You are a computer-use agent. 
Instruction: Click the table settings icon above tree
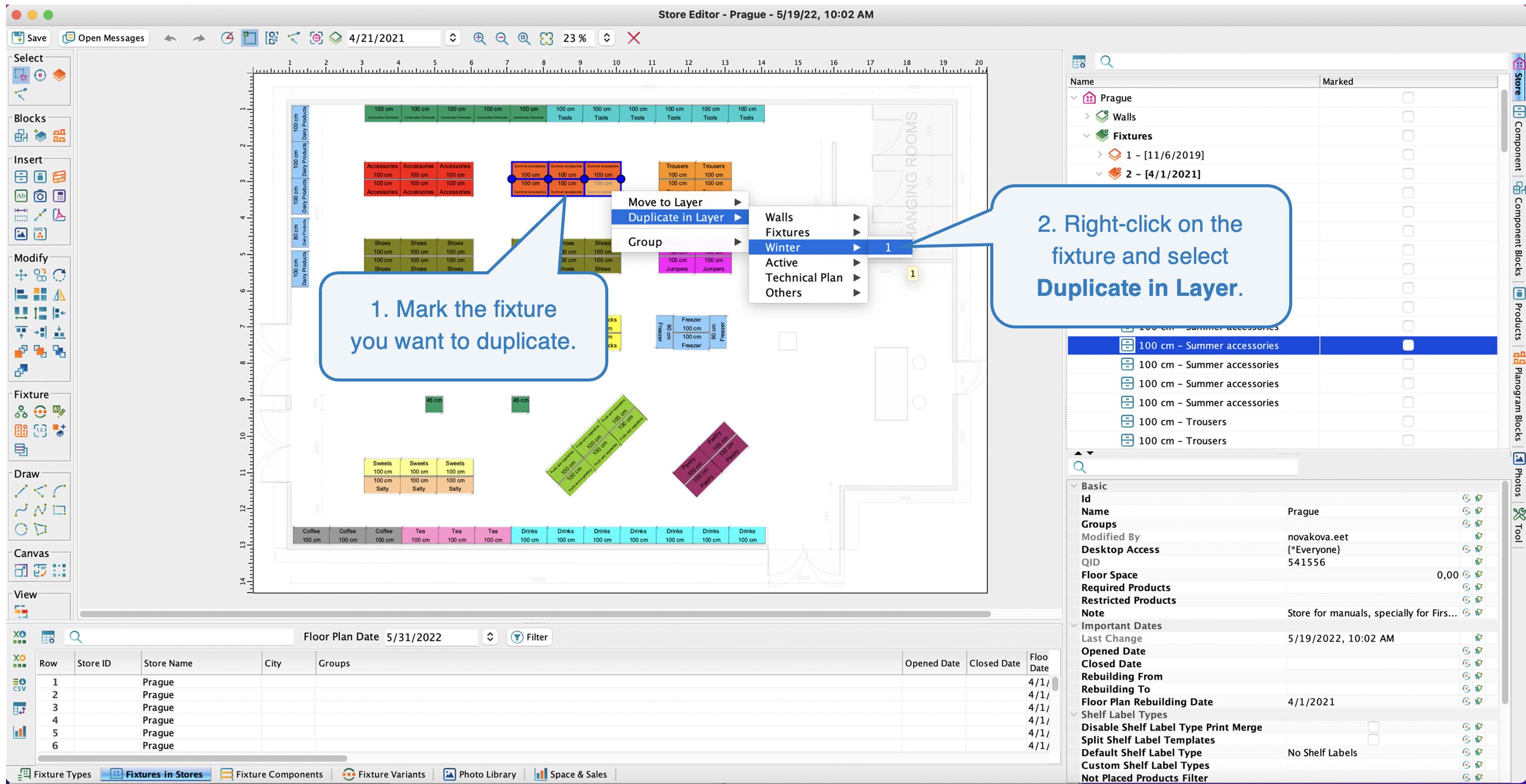tap(1079, 61)
